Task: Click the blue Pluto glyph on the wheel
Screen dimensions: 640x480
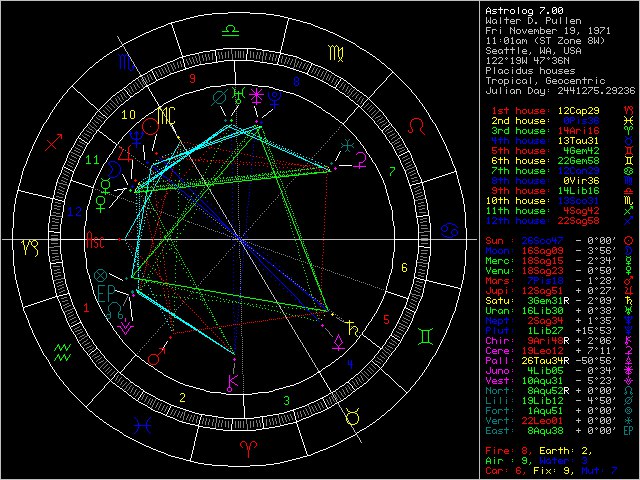Action: [x=275, y=100]
